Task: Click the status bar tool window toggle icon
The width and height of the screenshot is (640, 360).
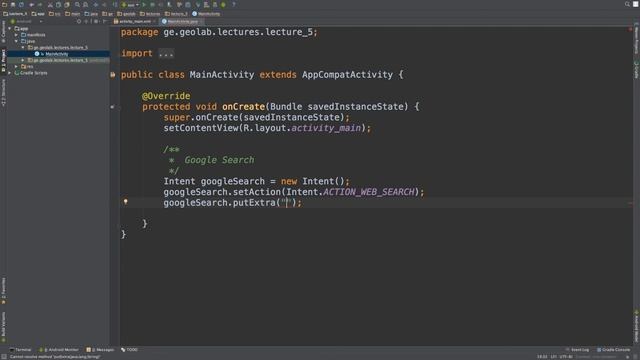Action: click(4, 357)
